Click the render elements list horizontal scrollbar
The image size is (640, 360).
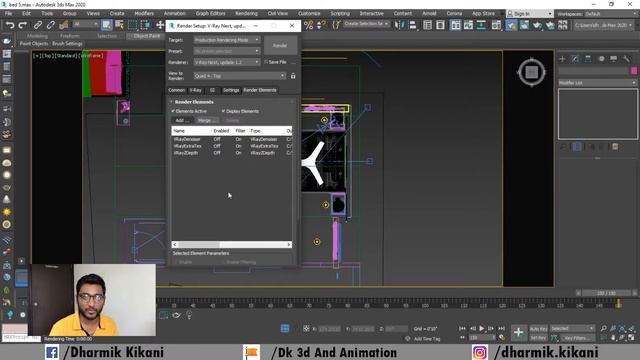click(x=231, y=244)
